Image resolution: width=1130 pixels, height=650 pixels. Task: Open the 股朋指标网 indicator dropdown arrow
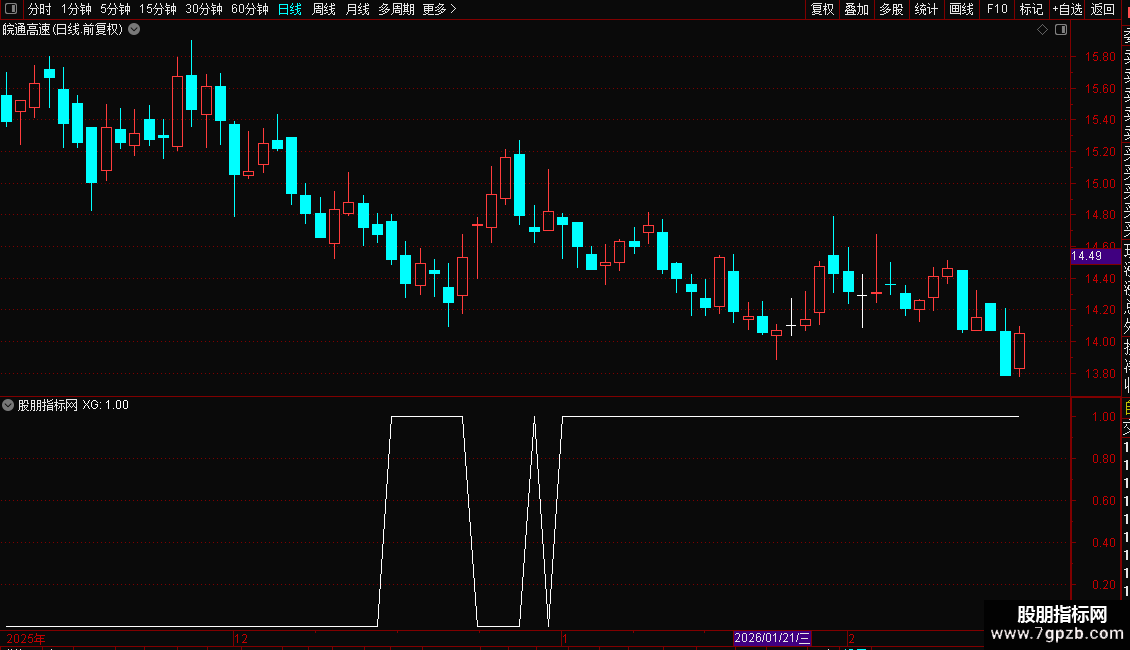(8, 405)
